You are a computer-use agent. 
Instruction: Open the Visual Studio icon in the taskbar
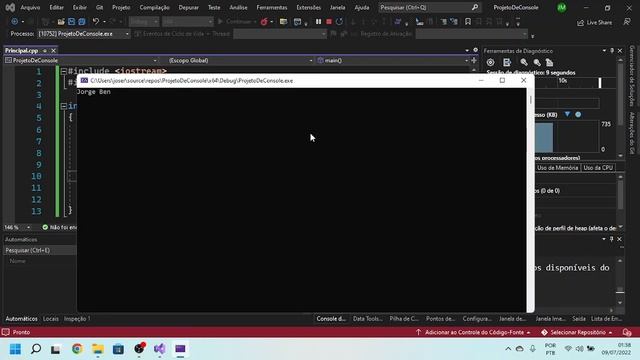[x=160, y=349]
